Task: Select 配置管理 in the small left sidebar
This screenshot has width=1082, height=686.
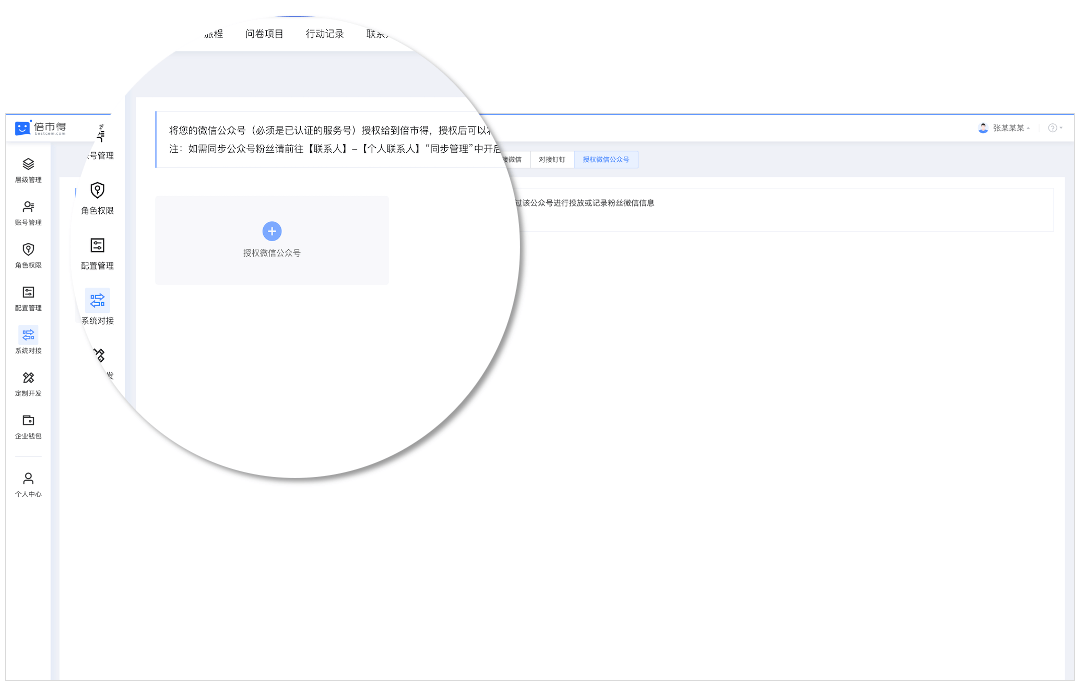Action: point(28,298)
